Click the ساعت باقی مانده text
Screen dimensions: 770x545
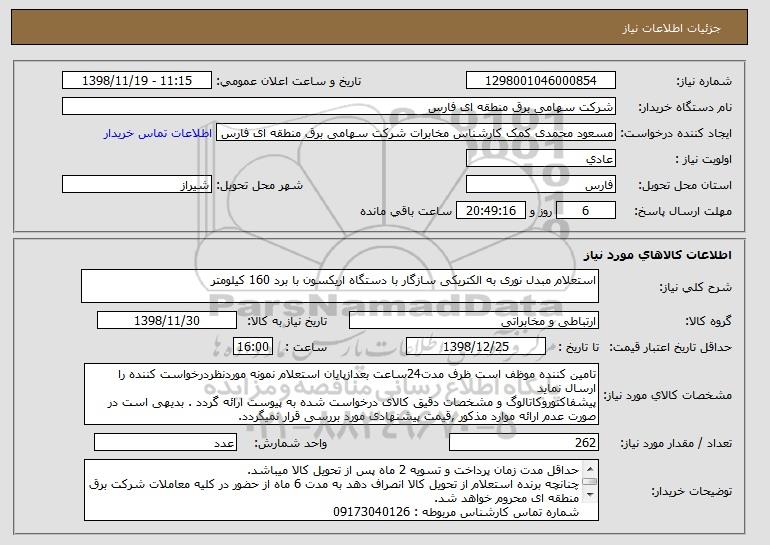[406, 211]
